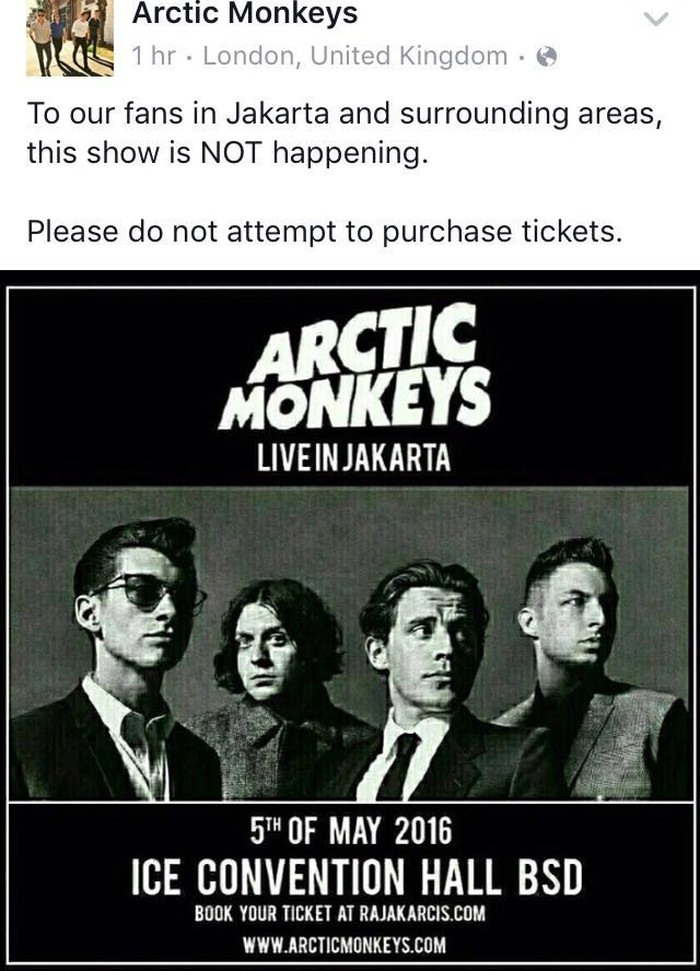The height and width of the screenshot is (971, 700).
Task: Expand the post options chevron
Action: [656, 19]
